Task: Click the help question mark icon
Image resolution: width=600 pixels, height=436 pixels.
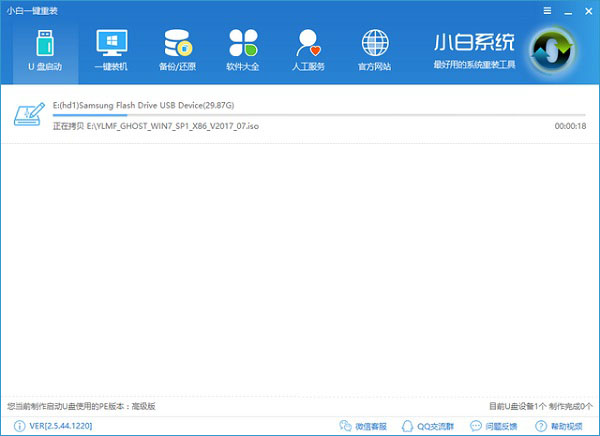Action: (x=541, y=426)
